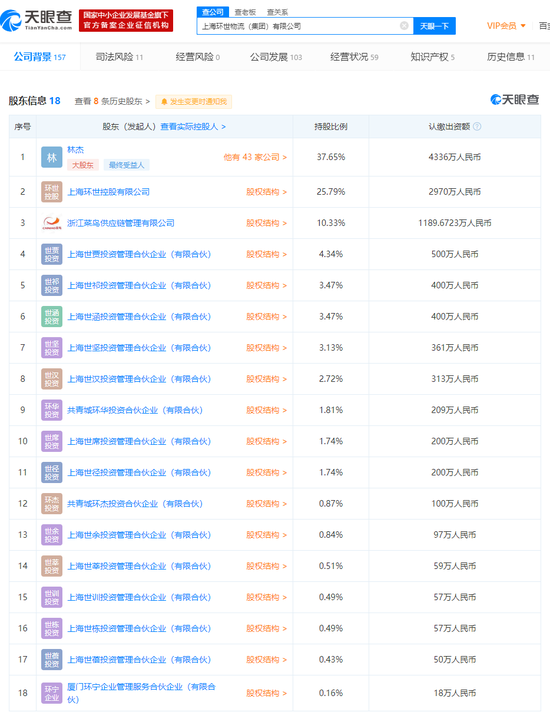Clear the search field with the X icon
Viewport: 550px width, 719px height.
[404, 26]
